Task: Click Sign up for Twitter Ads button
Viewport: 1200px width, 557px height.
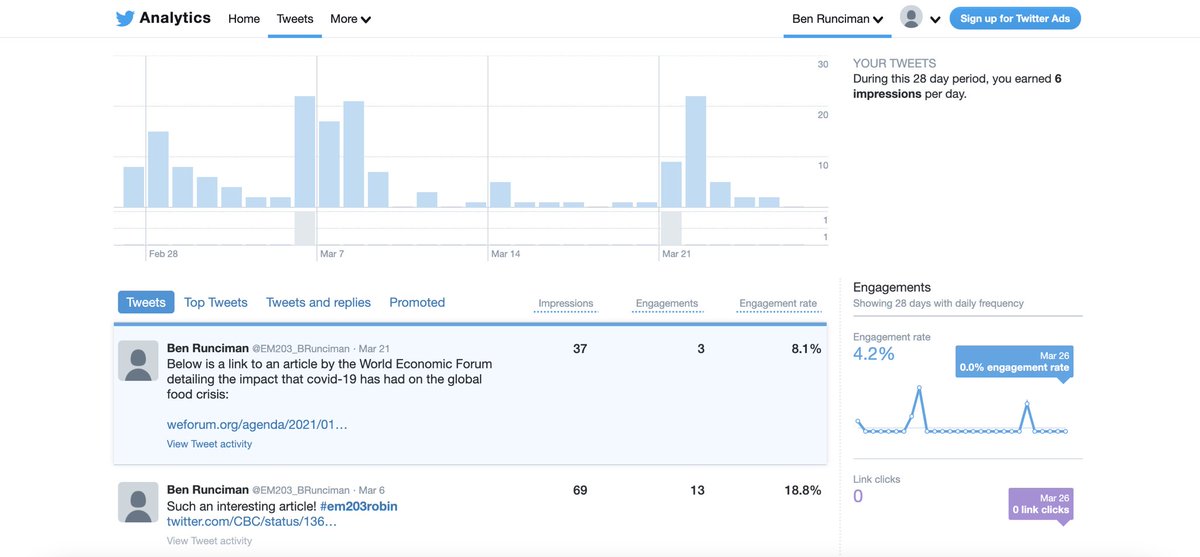Action: pyautogui.click(x=1015, y=18)
